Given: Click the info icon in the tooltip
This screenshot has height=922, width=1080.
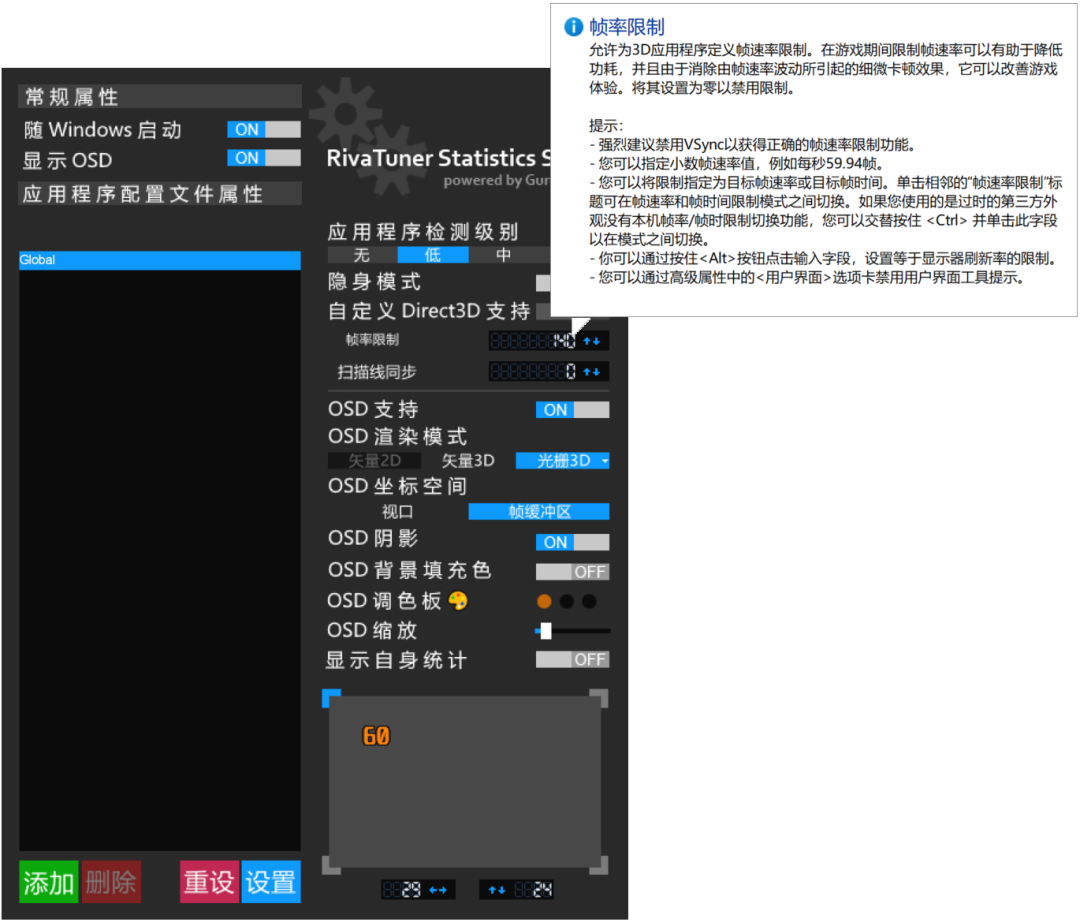Looking at the screenshot, I should coord(573,27).
